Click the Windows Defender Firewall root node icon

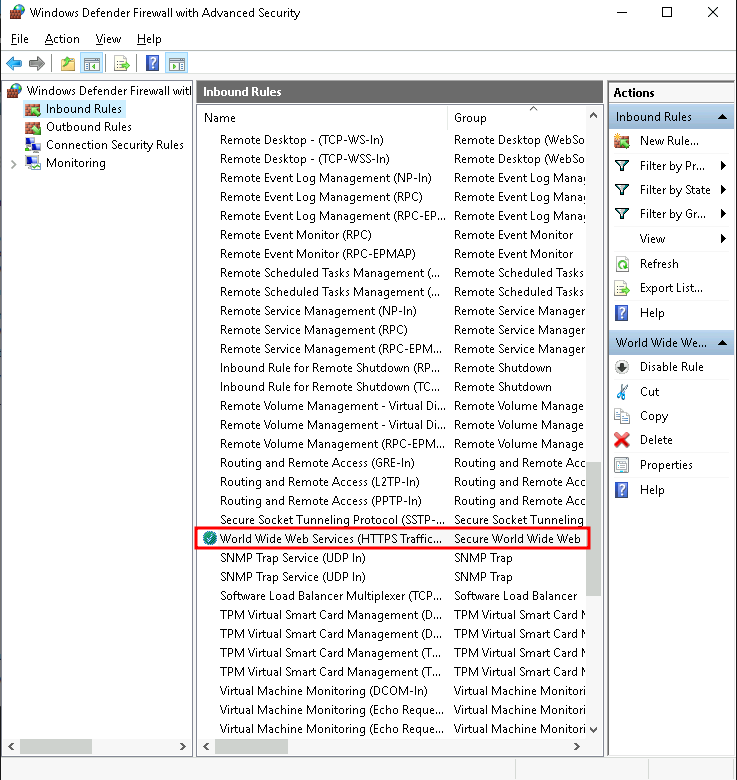(15, 91)
